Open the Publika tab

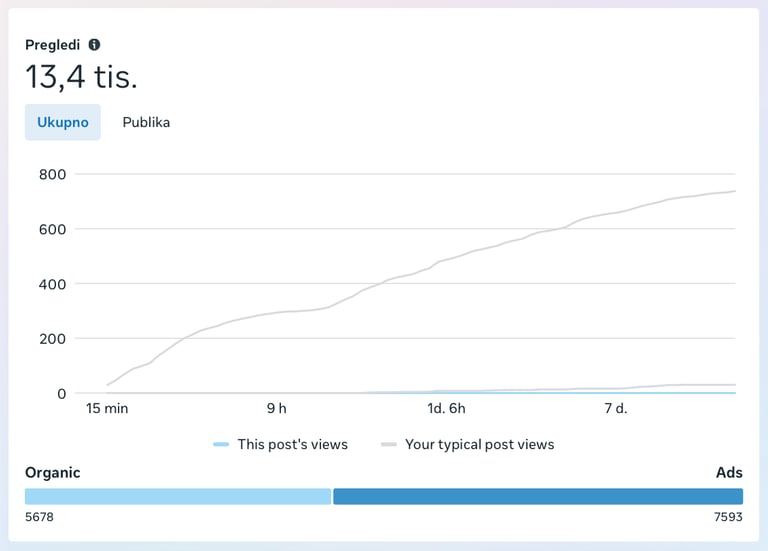146,123
